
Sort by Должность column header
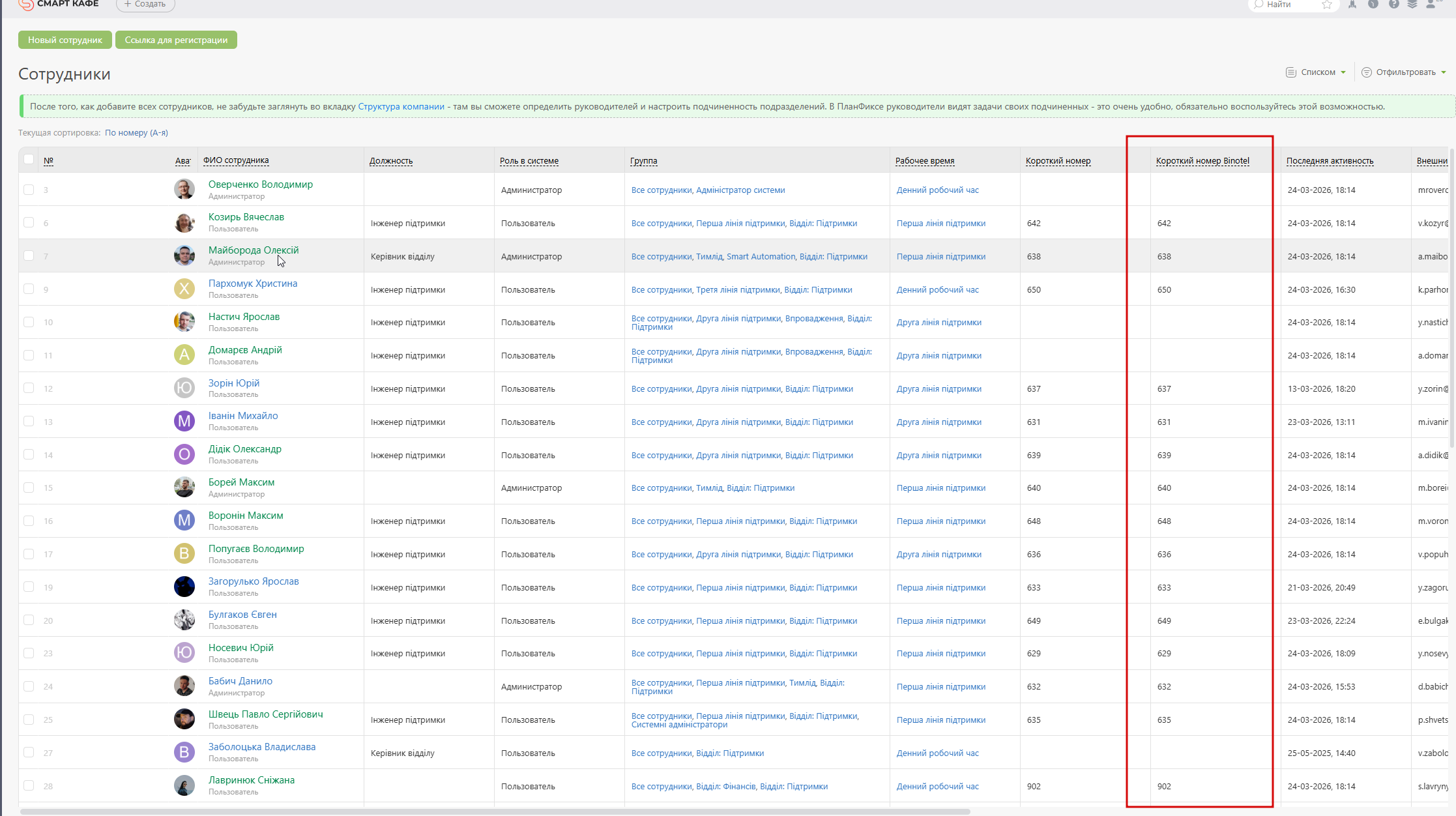pyautogui.click(x=390, y=161)
